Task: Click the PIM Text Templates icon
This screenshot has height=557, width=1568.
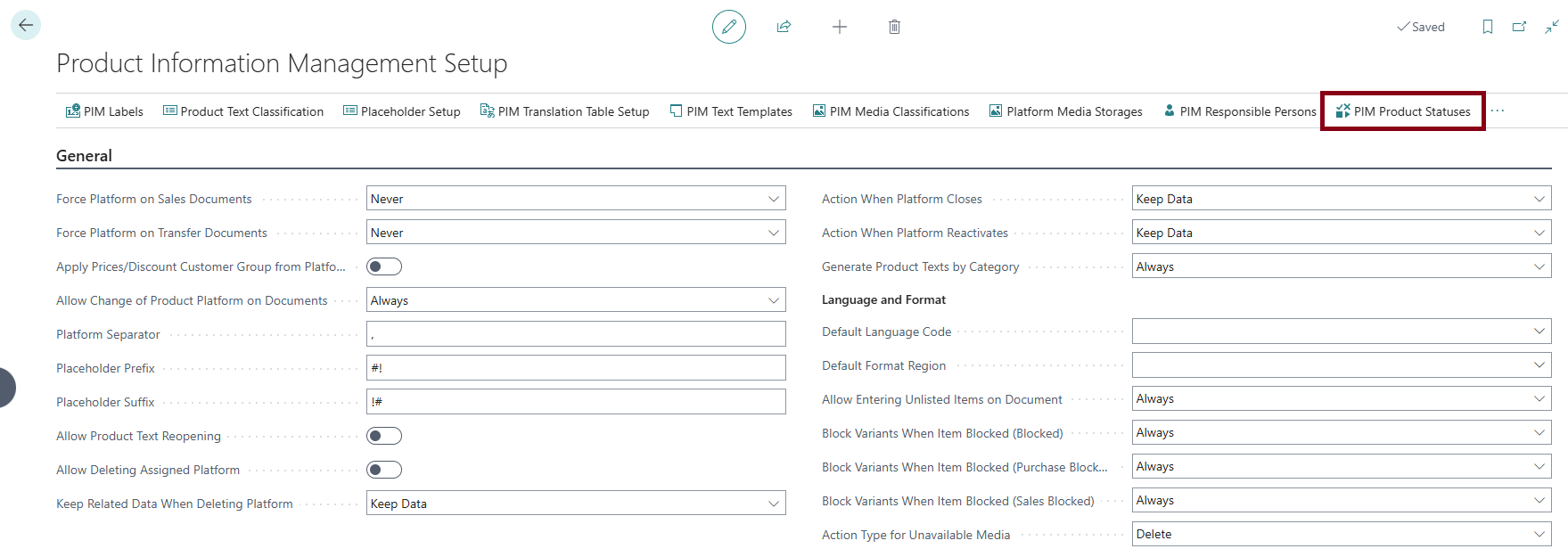Action: pyautogui.click(x=677, y=111)
